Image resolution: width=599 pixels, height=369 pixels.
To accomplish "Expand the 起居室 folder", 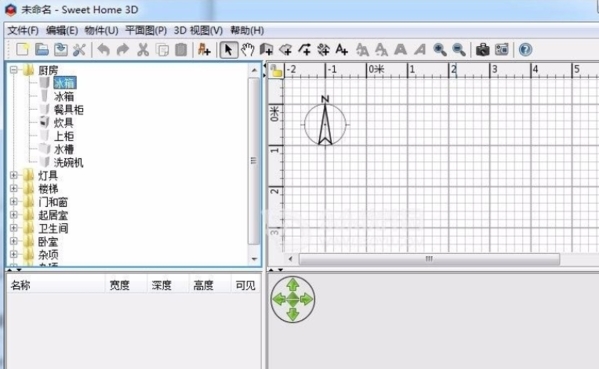I will [14, 215].
